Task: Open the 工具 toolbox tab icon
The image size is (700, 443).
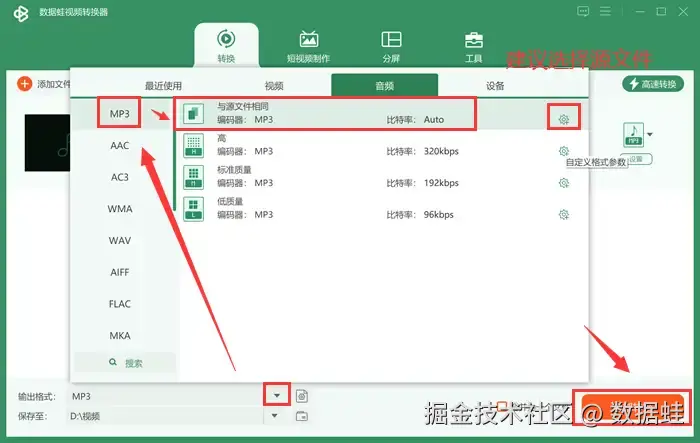Action: click(474, 40)
